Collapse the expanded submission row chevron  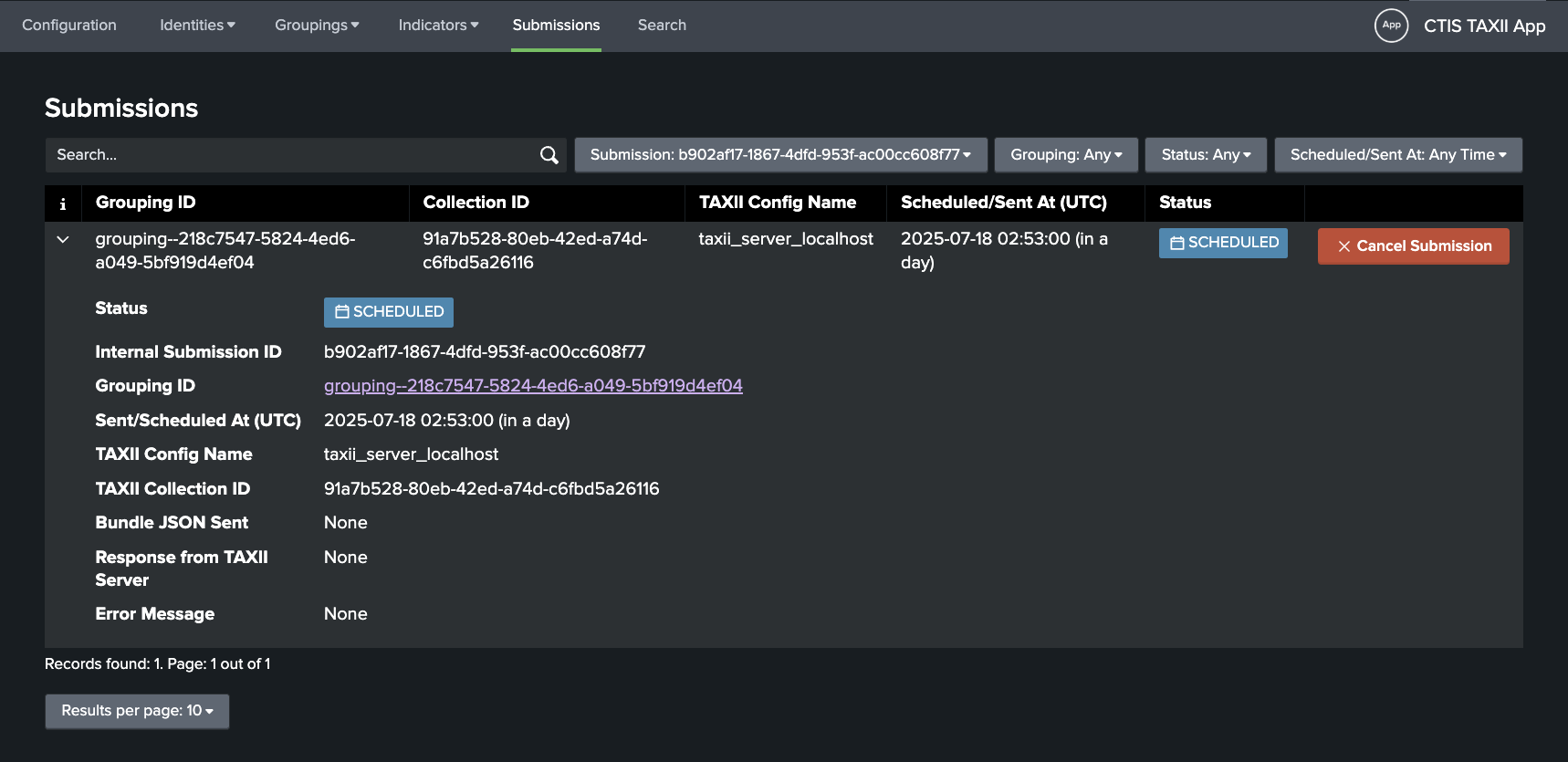point(63,240)
